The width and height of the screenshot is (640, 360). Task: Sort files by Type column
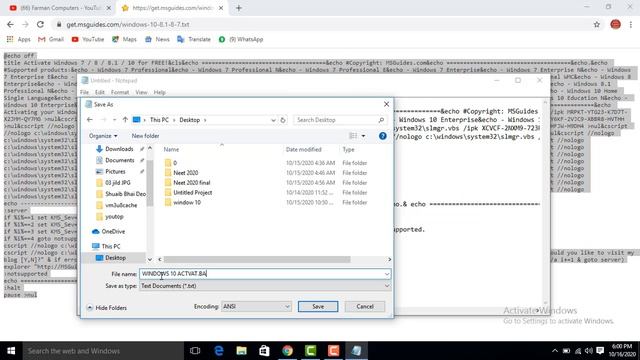coord(348,149)
